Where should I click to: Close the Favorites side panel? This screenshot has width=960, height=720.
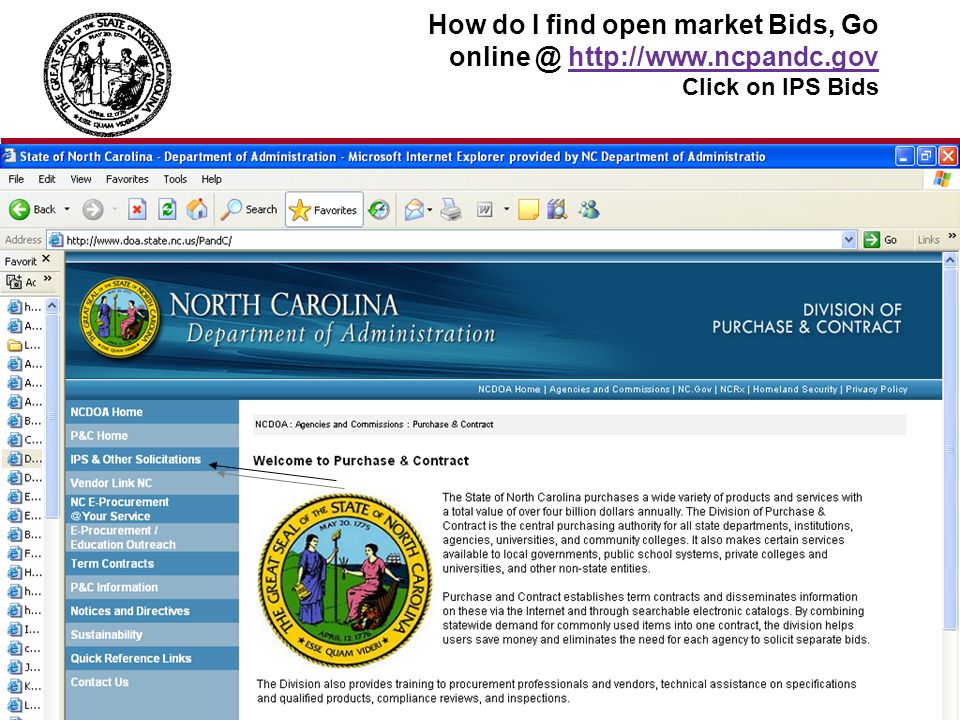tap(46, 259)
